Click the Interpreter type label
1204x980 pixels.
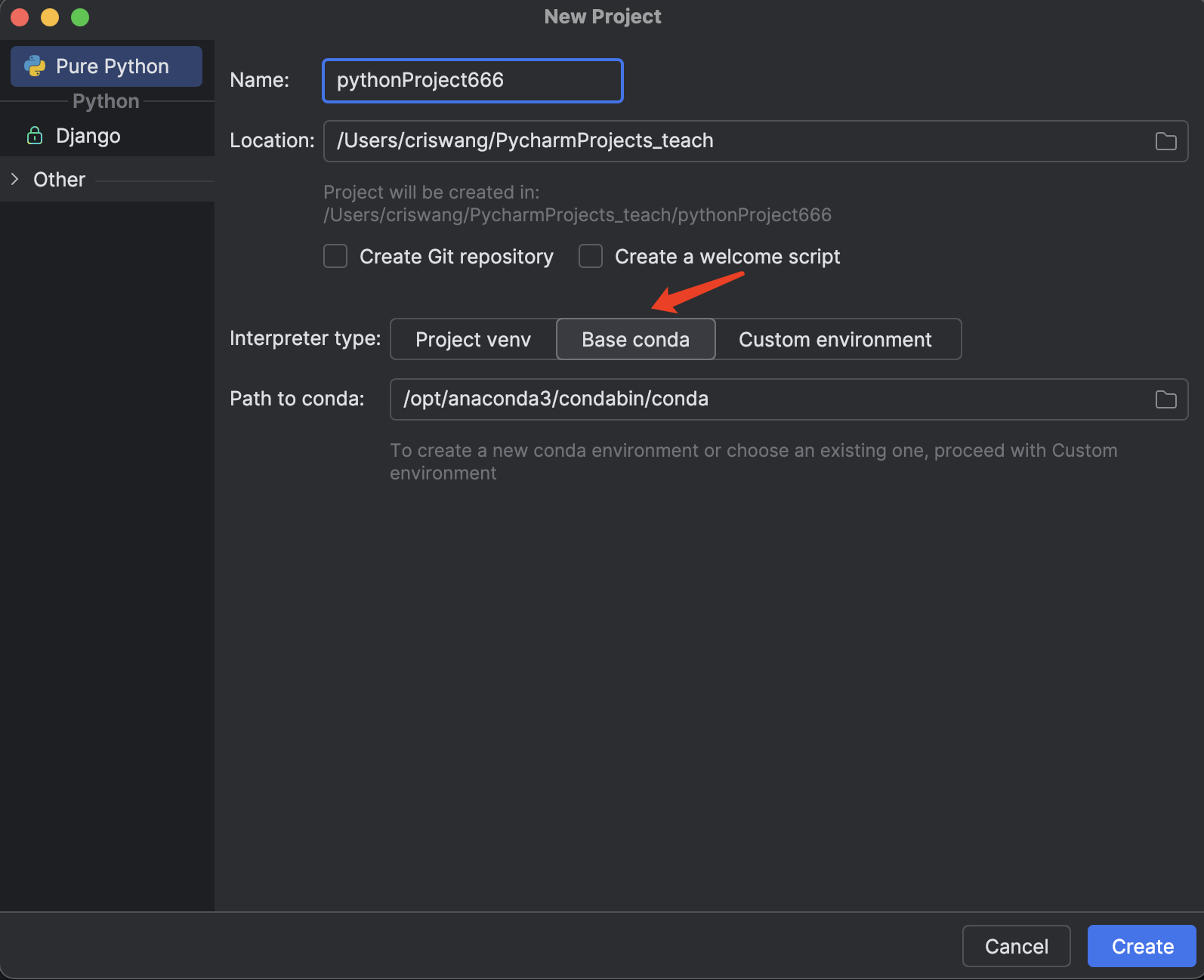[305, 338]
